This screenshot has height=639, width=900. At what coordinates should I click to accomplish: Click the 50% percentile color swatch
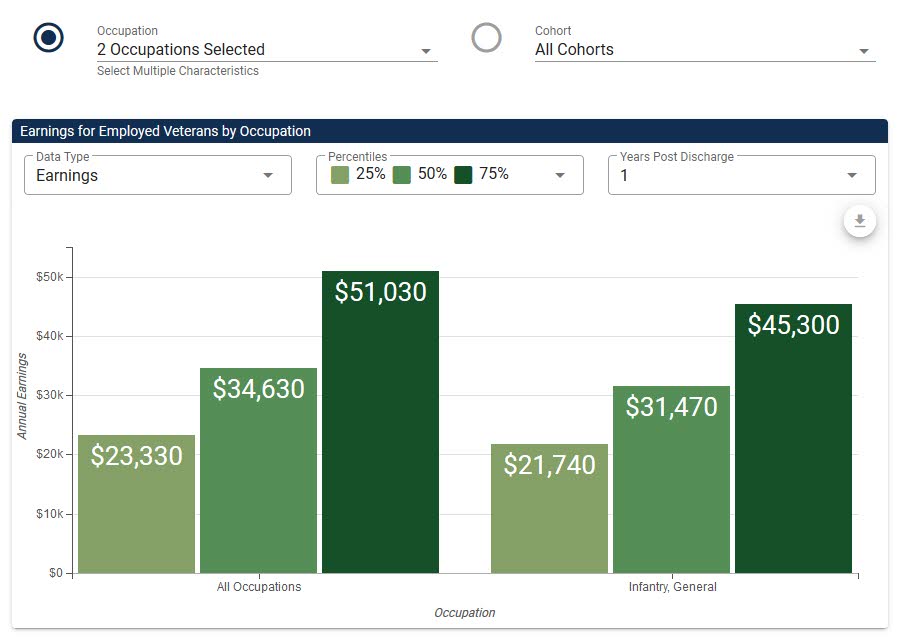pyautogui.click(x=402, y=175)
